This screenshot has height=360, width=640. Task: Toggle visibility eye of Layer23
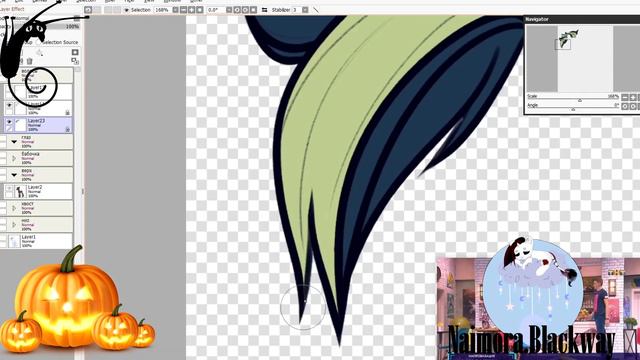point(9,122)
